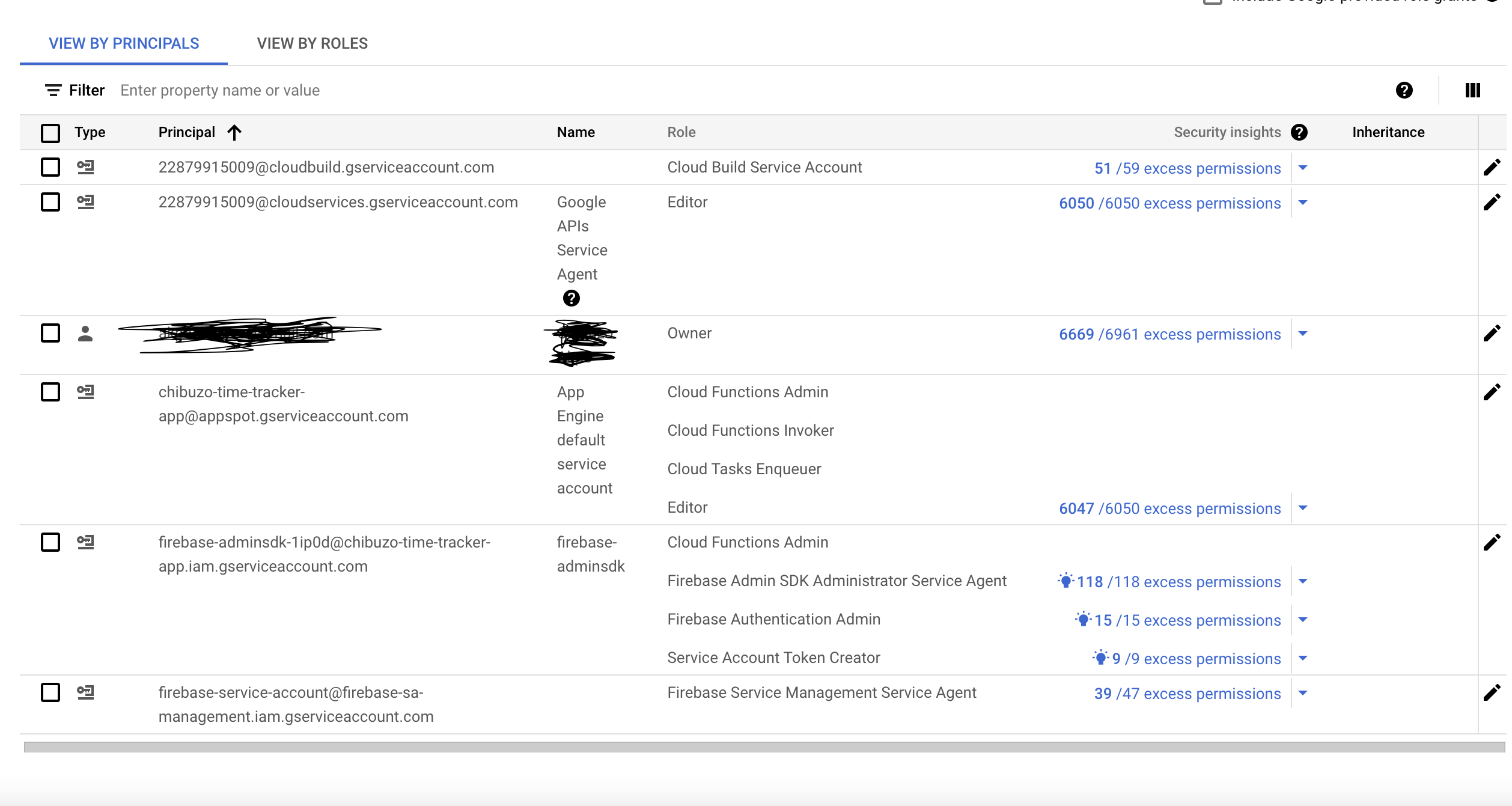
Task: Open Security insights help icon
Action: click(1299, 132)
